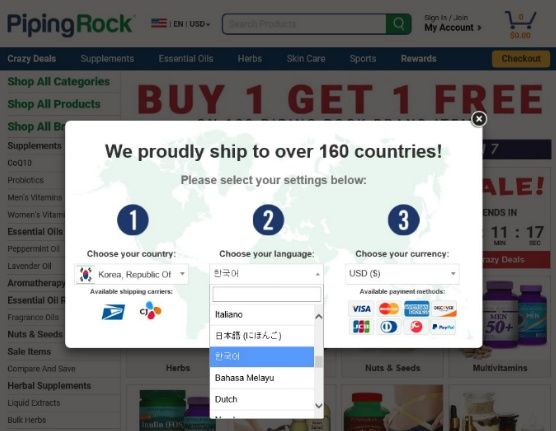Open the USD ($) currency dropdown
Screen dimensions: 556x431
point(402,274)
